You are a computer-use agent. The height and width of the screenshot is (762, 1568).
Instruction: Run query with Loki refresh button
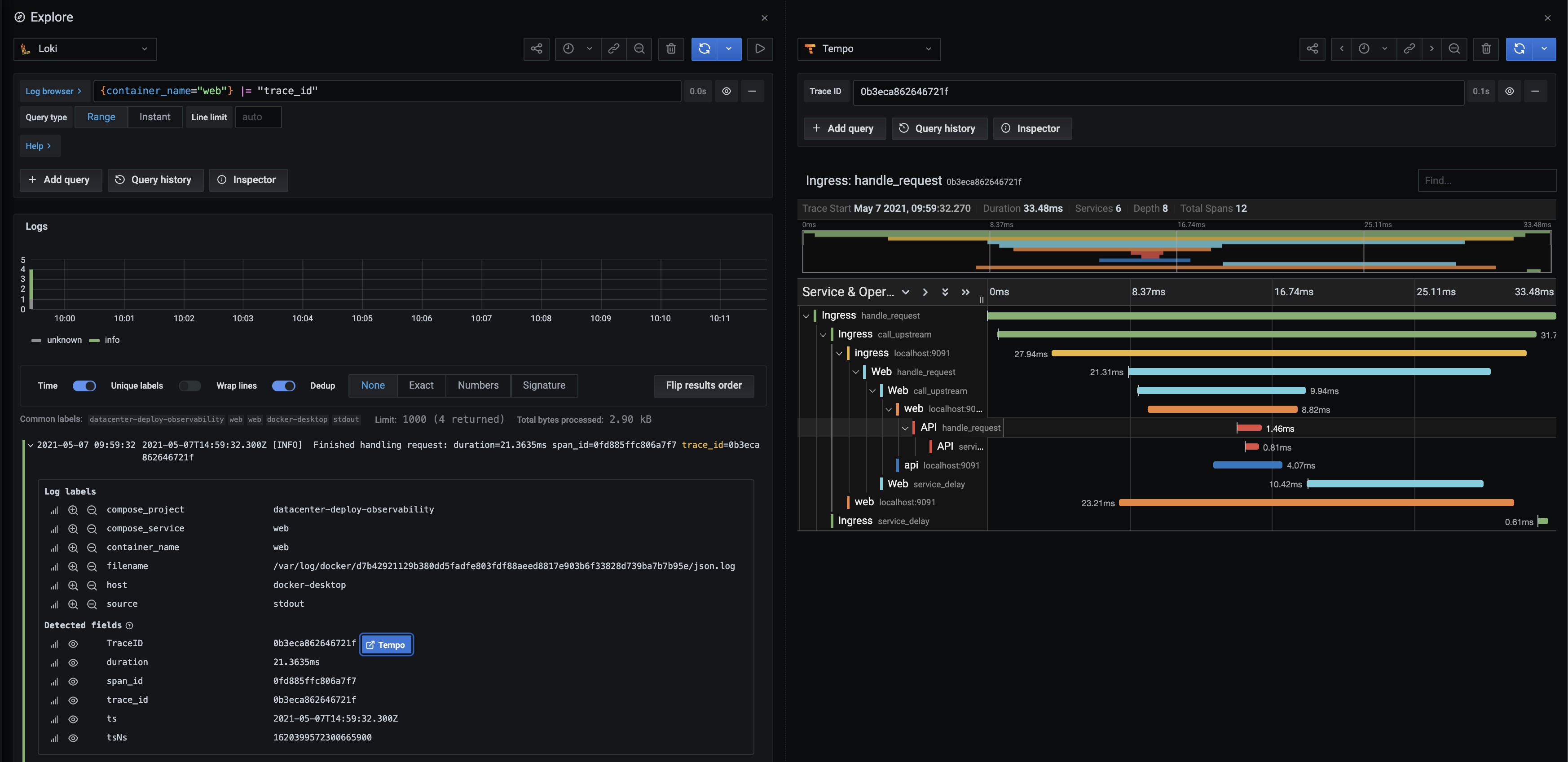704,48
